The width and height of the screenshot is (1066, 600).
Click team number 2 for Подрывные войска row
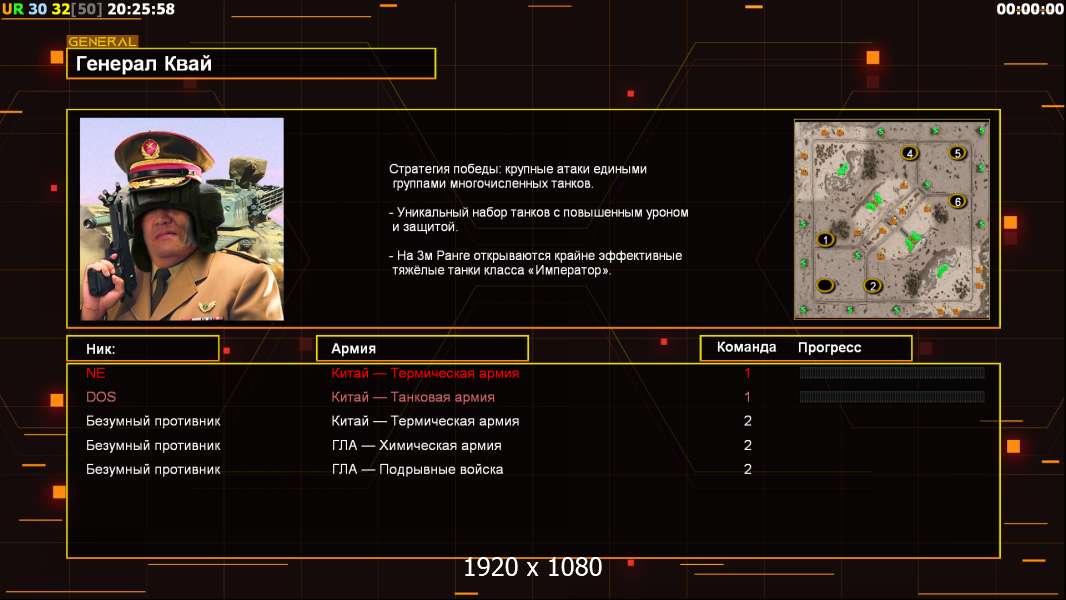[747, 470]
